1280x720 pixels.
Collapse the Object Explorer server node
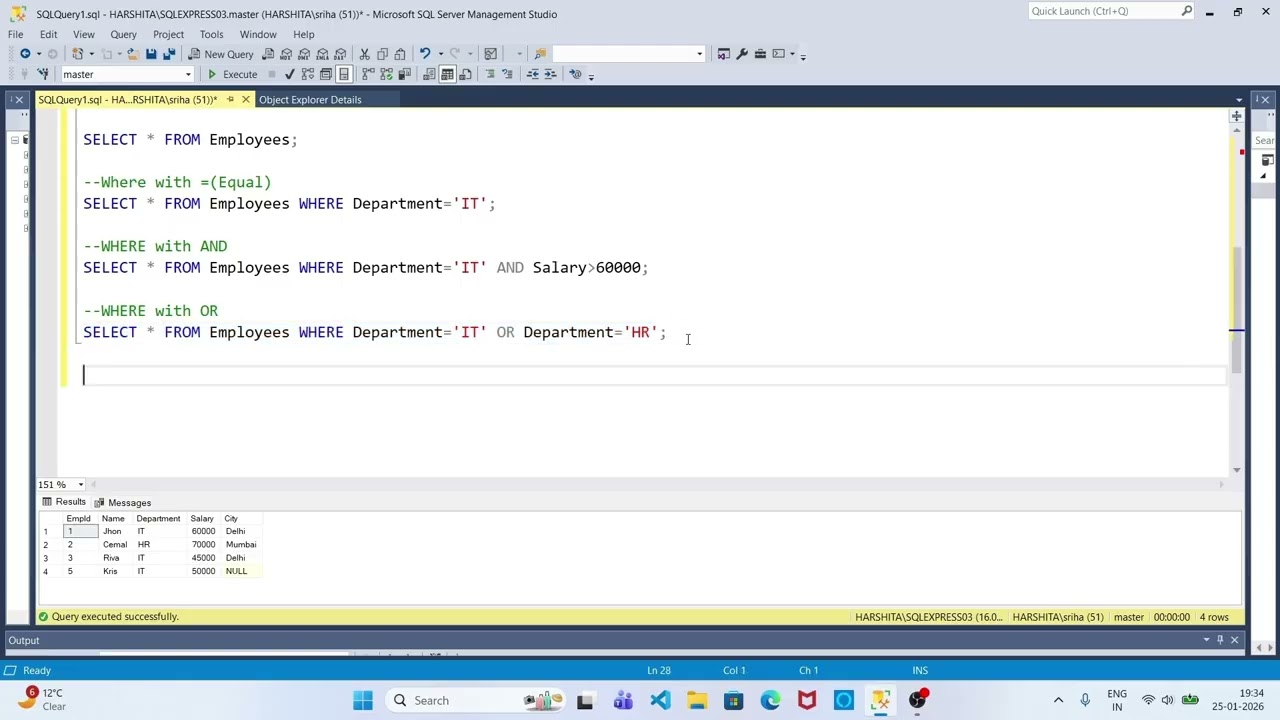pos(14,140)
